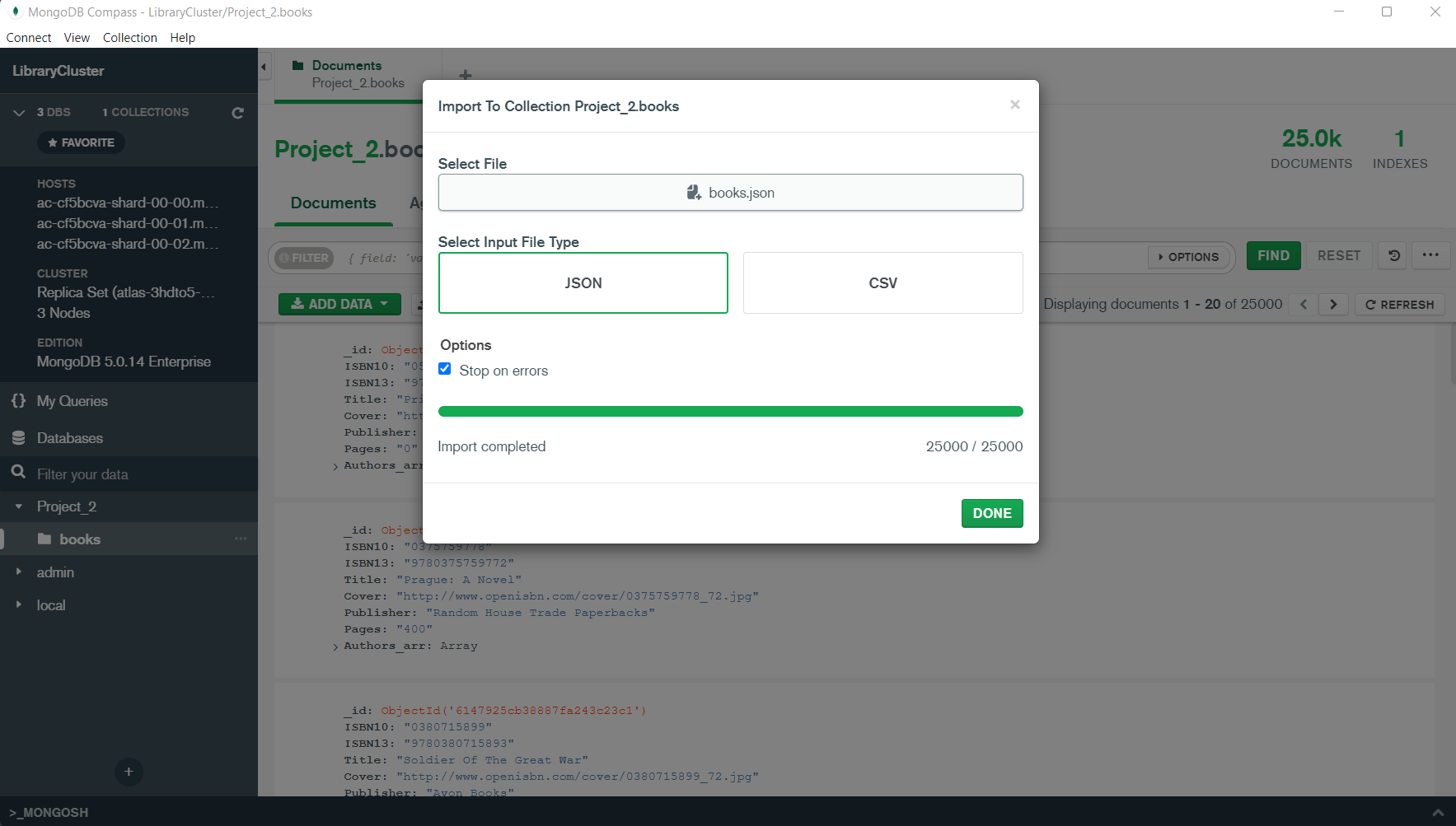The height and width of the screenshot is (826, 1456).
Task: Open books collection ellipsis menu
Action: coord(241,539)
